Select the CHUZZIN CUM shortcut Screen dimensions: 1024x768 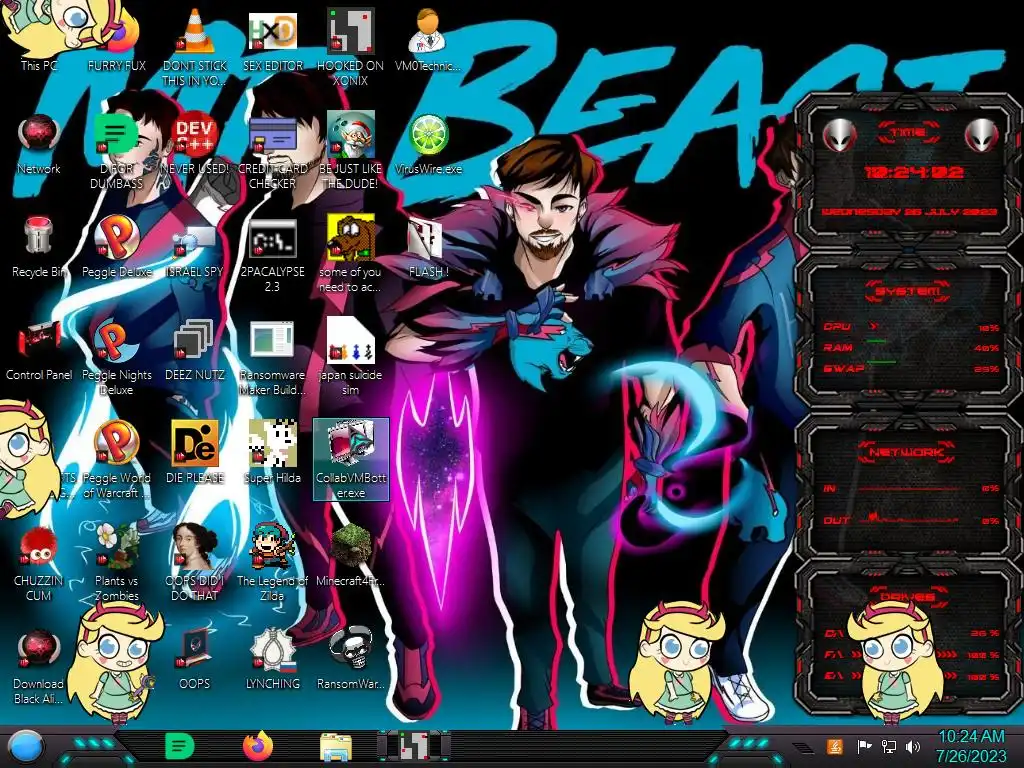[x=39, y=563]
